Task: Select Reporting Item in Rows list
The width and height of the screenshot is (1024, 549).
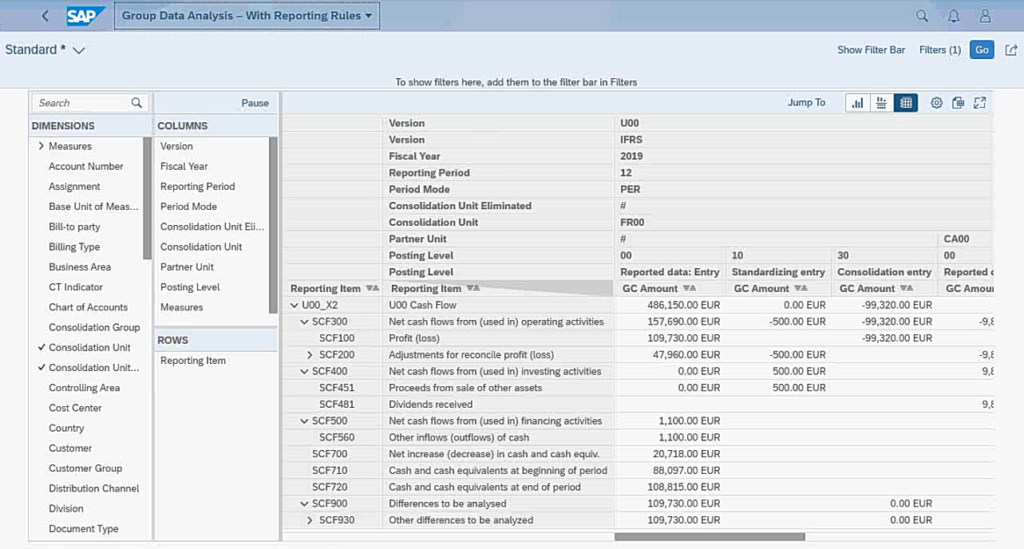Action: (193, 360)
